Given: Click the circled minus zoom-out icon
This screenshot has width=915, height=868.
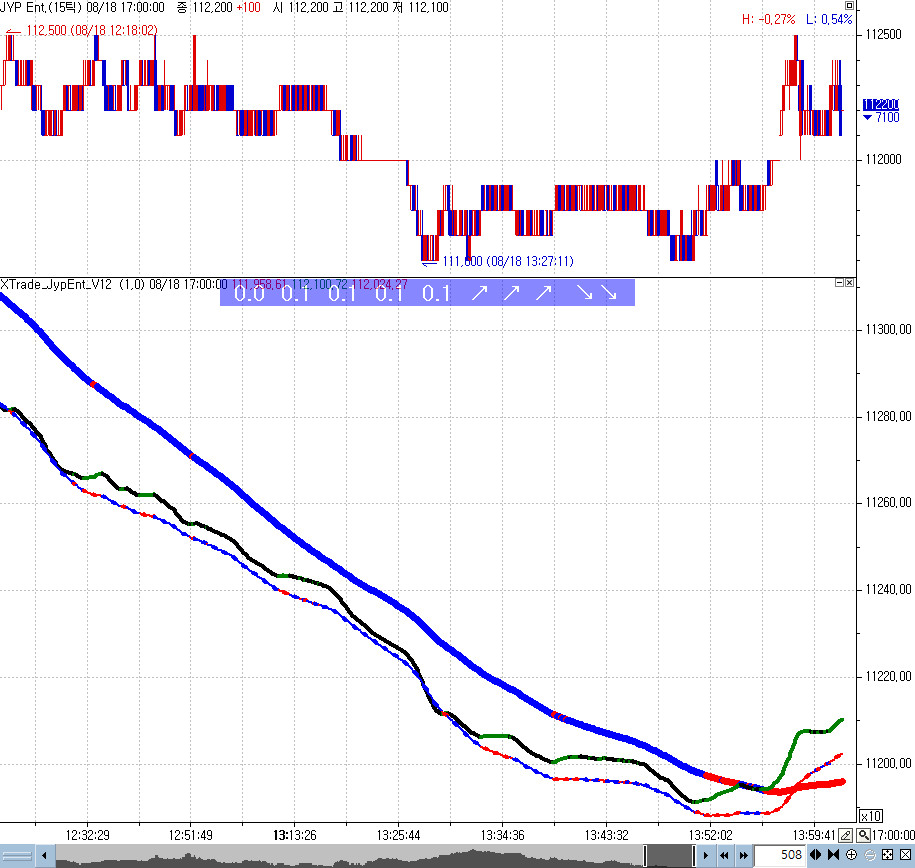Looking at the screenshot, I should tap(869, 855).
